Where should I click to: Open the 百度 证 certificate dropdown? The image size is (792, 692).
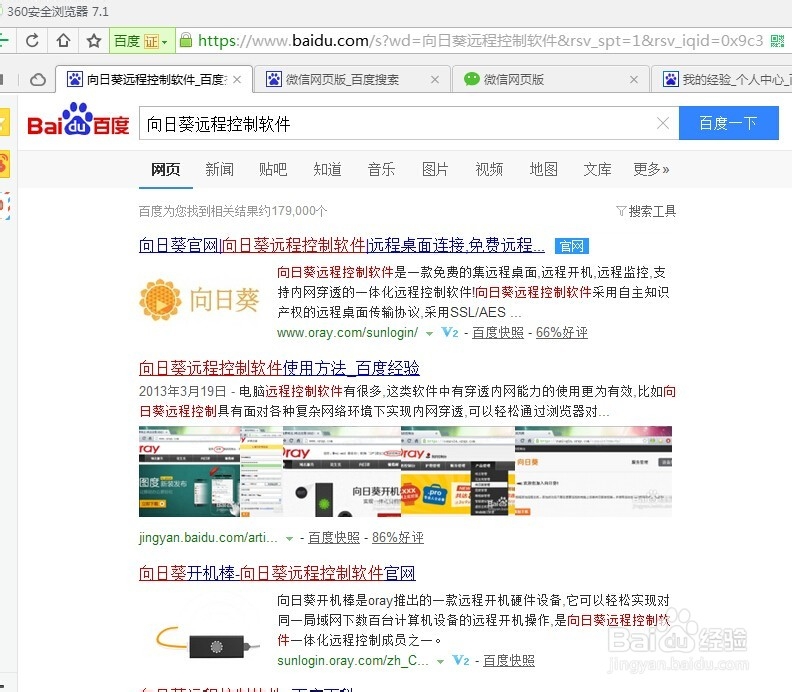pos(141,41)
